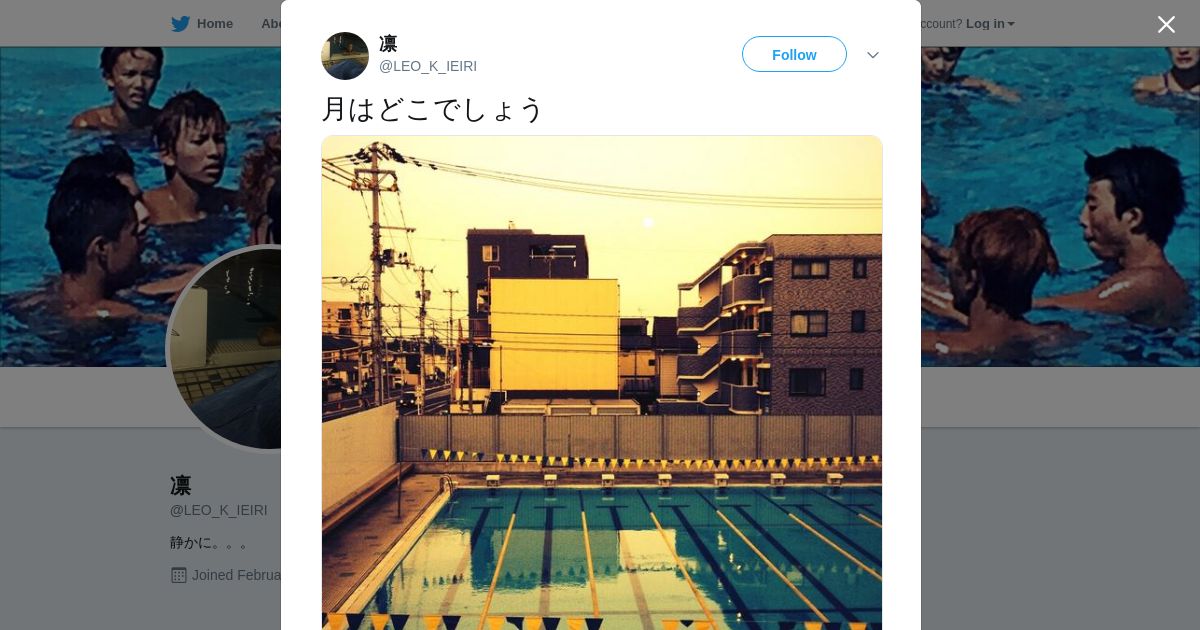Close the tweet popup with the X
Image resolution: width=1200 pixels, height=630 pixels.
pyautogui.click(x=1166, y=24)
